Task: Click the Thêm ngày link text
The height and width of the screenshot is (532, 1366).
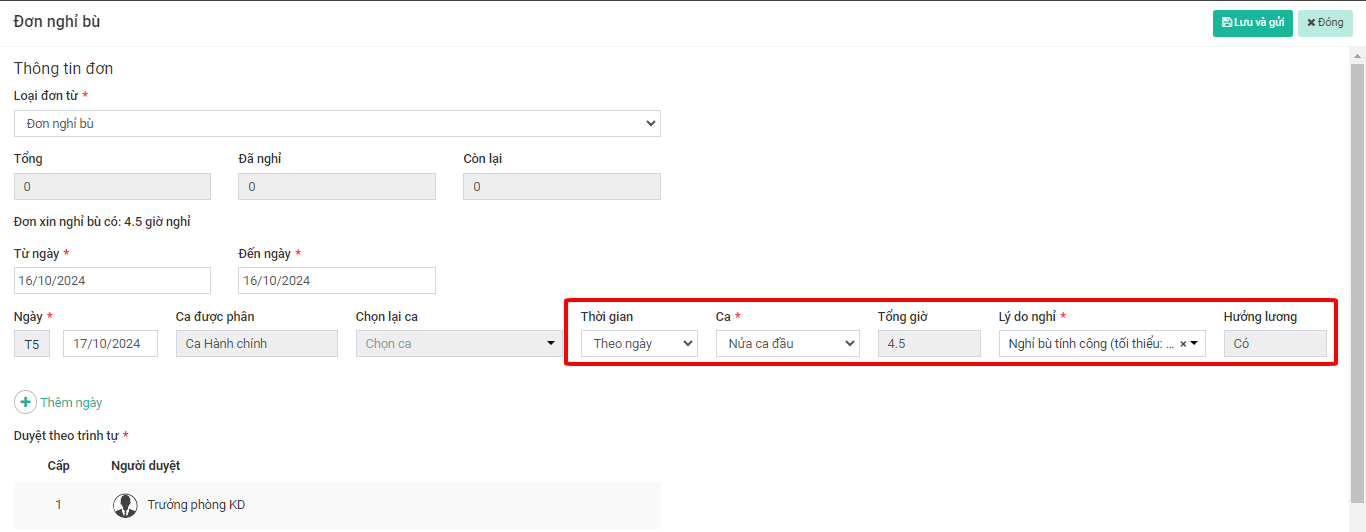Action: pos(71,402)
